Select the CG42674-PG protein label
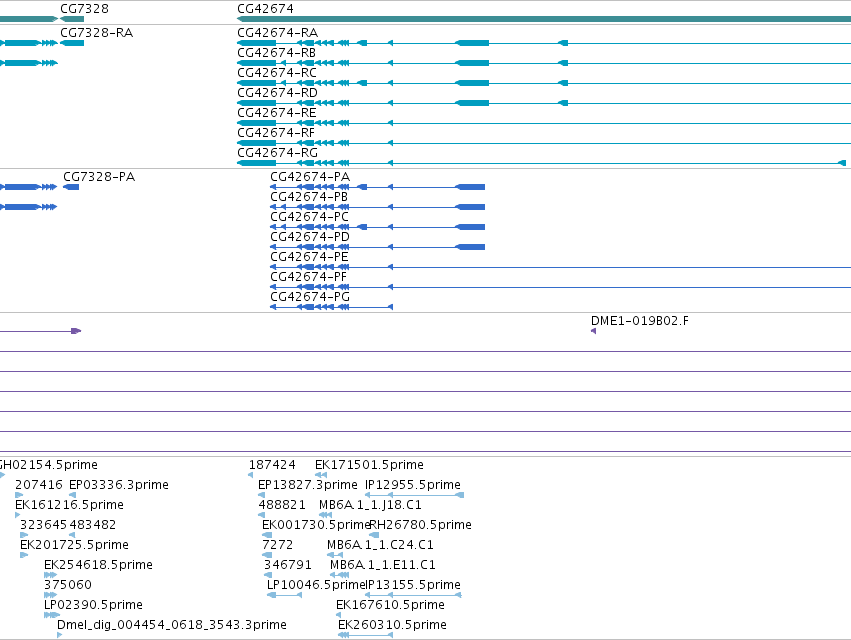The width and height of the screenshot is (851, 640). coord(310,297)
